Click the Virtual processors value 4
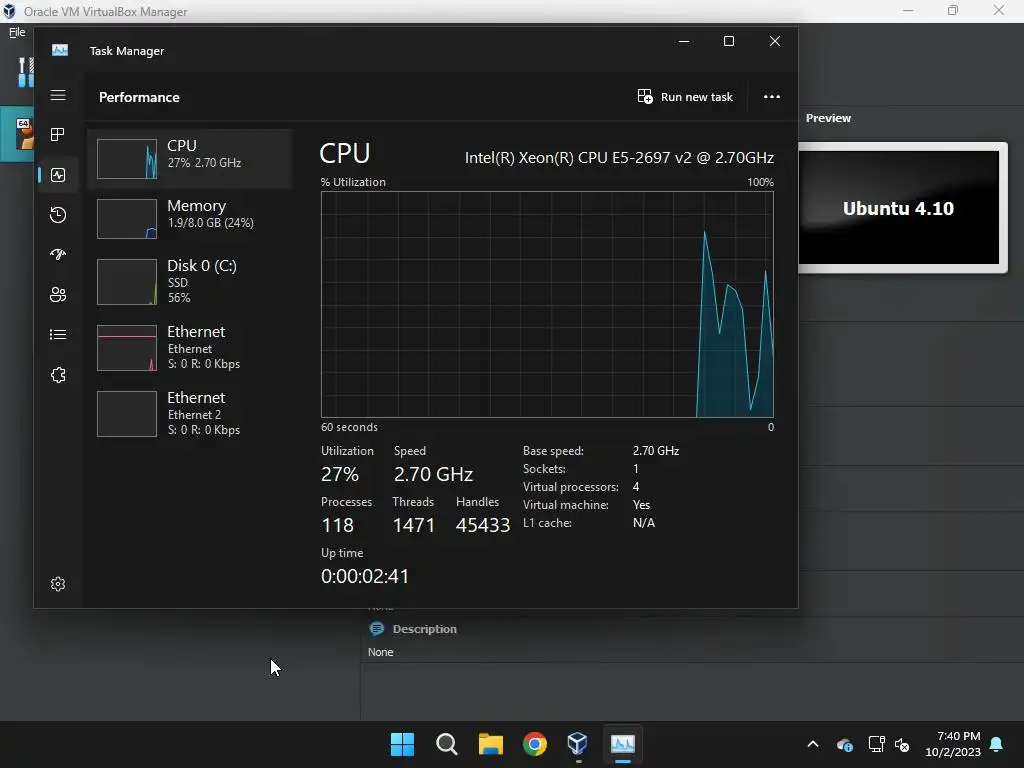1024x768 pixels. coord(636,487)
